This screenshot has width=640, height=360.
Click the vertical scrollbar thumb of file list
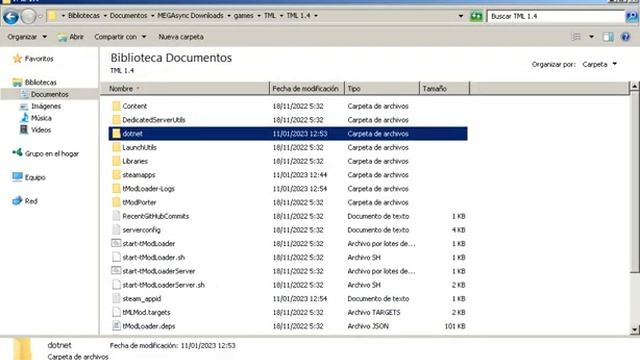click(635, 182)
